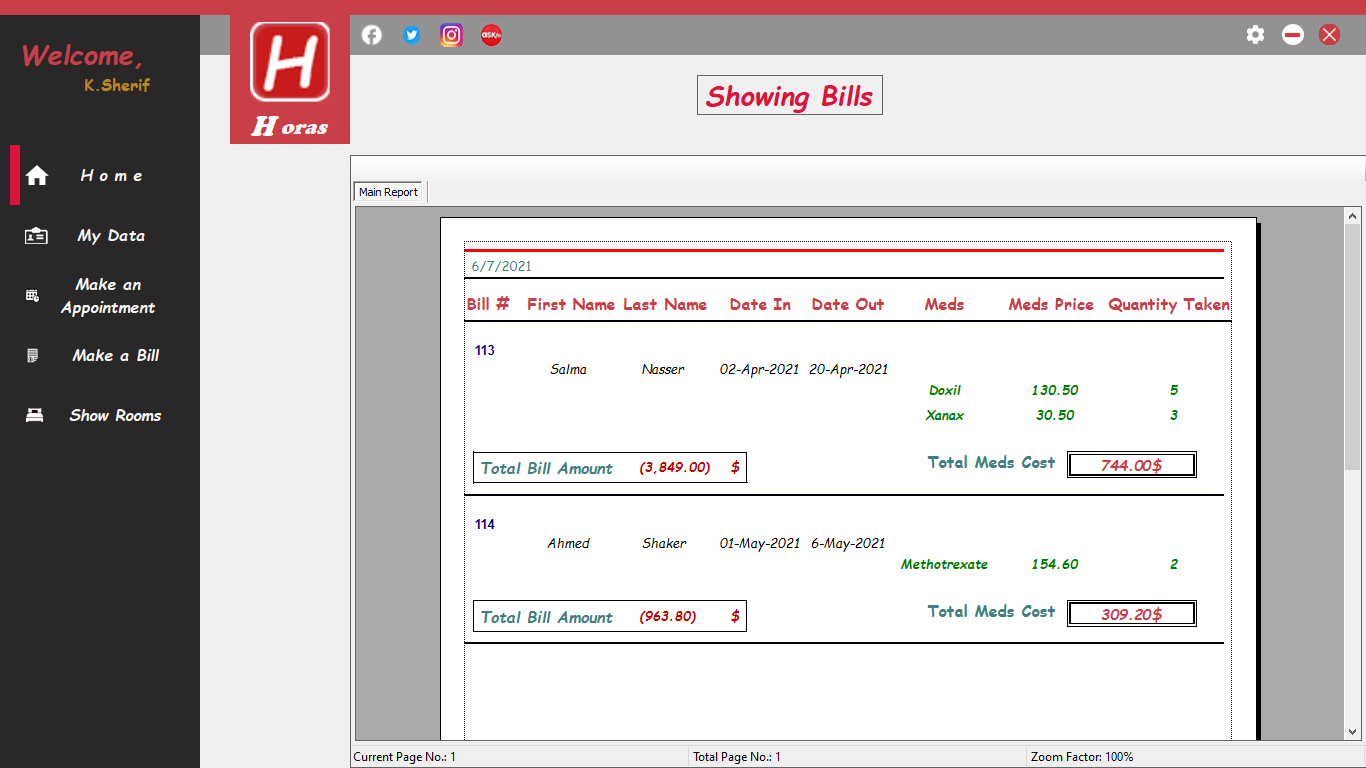Viewport: 1366px width, 768px height.
Task: Minimize the app with red minus icon
Action: click(x=1293, y=35)
